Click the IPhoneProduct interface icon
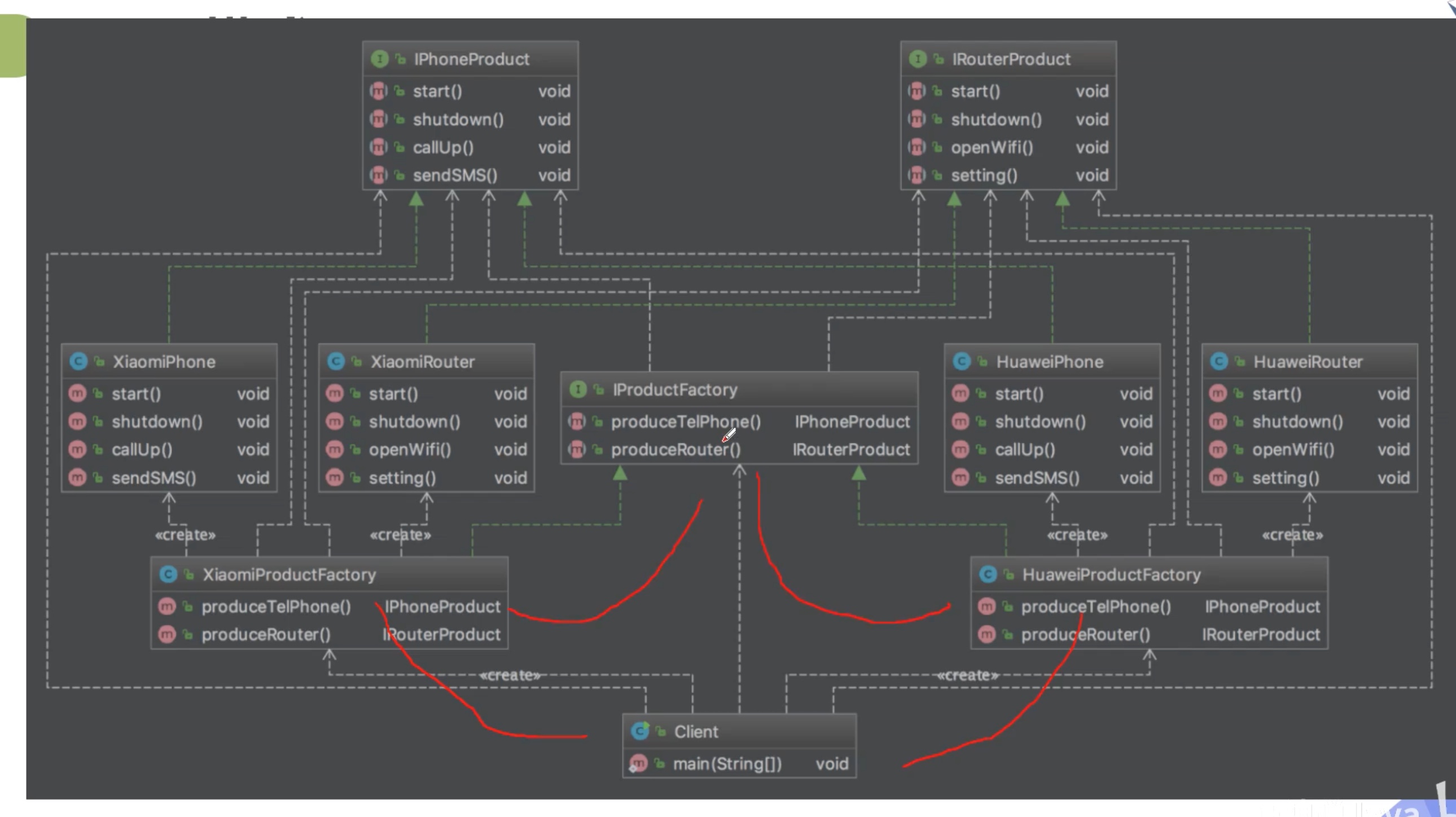This screenshot has width=1456, height=817. pyautogui.click(x=379, y=59)
